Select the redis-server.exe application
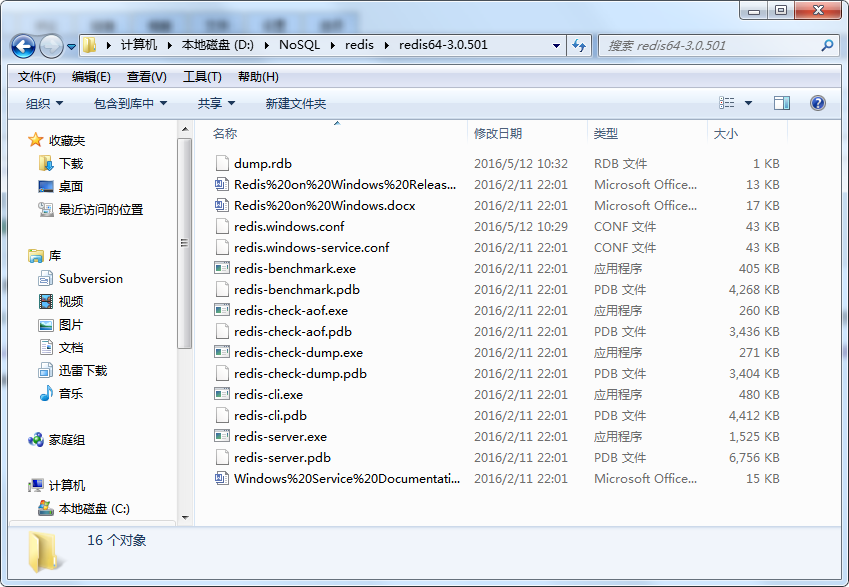This screenshot has height=587, width=849. click(x=282, y=436)
